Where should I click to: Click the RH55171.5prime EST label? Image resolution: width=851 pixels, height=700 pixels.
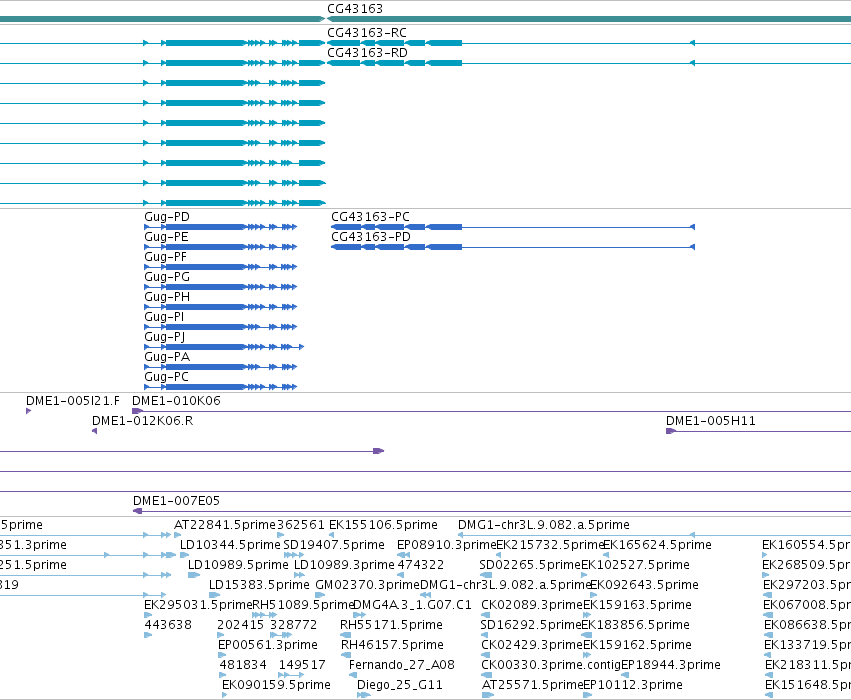[x=391, y=625]
